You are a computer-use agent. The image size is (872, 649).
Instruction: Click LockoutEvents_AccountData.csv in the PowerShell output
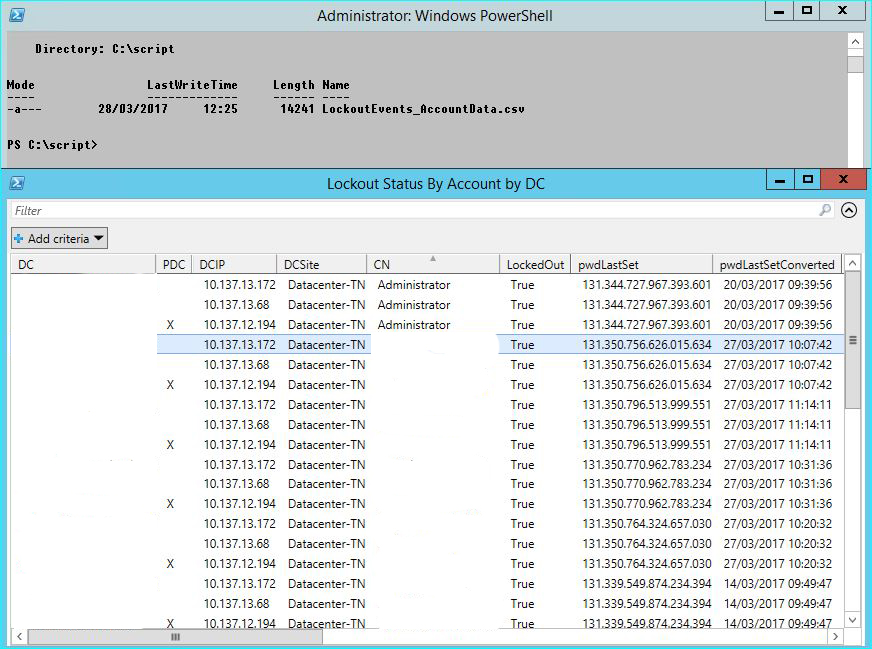[423, 109]
